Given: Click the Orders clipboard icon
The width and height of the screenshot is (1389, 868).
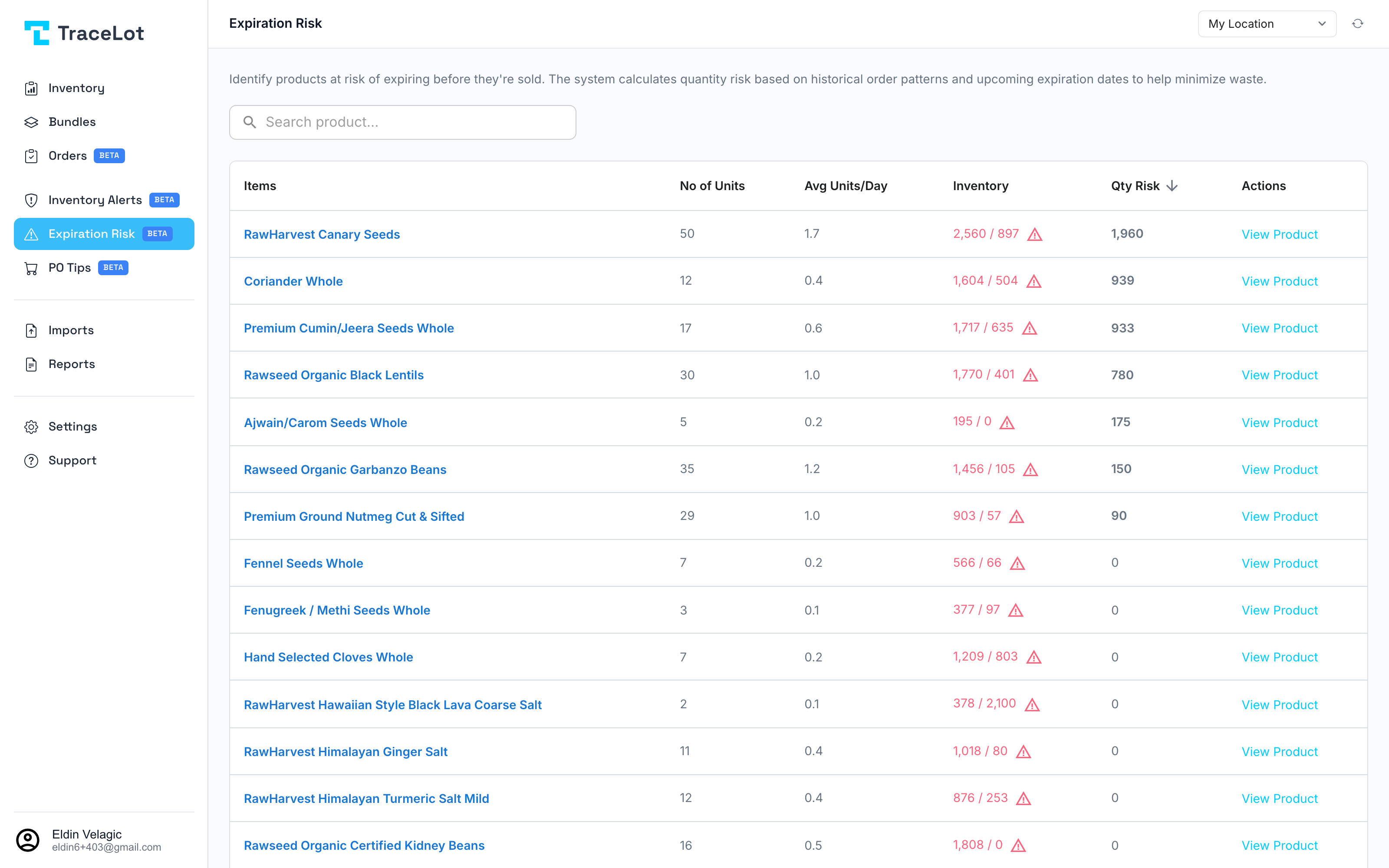Looking at the screenshot, I should [32, 156].
